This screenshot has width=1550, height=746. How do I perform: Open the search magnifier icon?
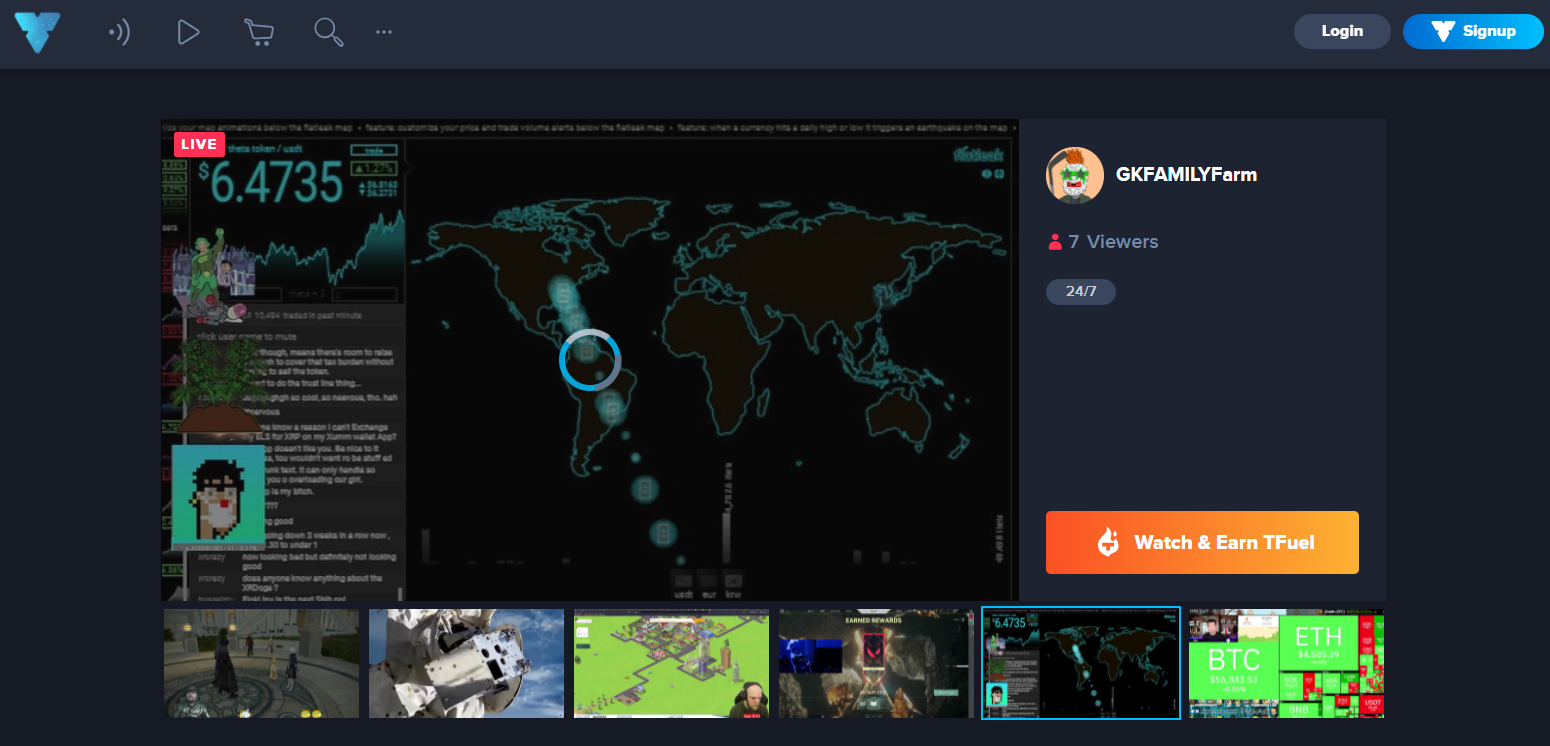coord(329,32)
